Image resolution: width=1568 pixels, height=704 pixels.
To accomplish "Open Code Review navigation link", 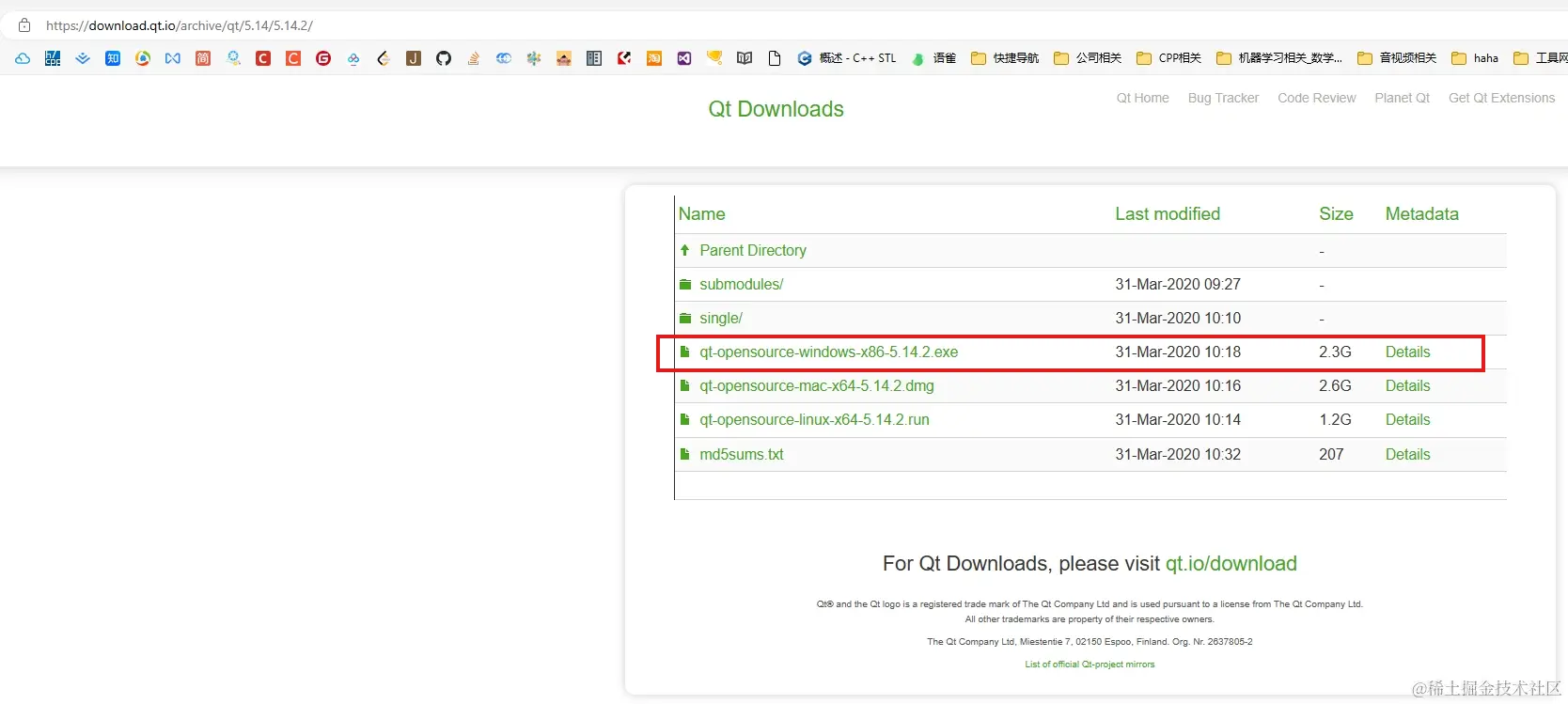I will tap(1316, 98).
